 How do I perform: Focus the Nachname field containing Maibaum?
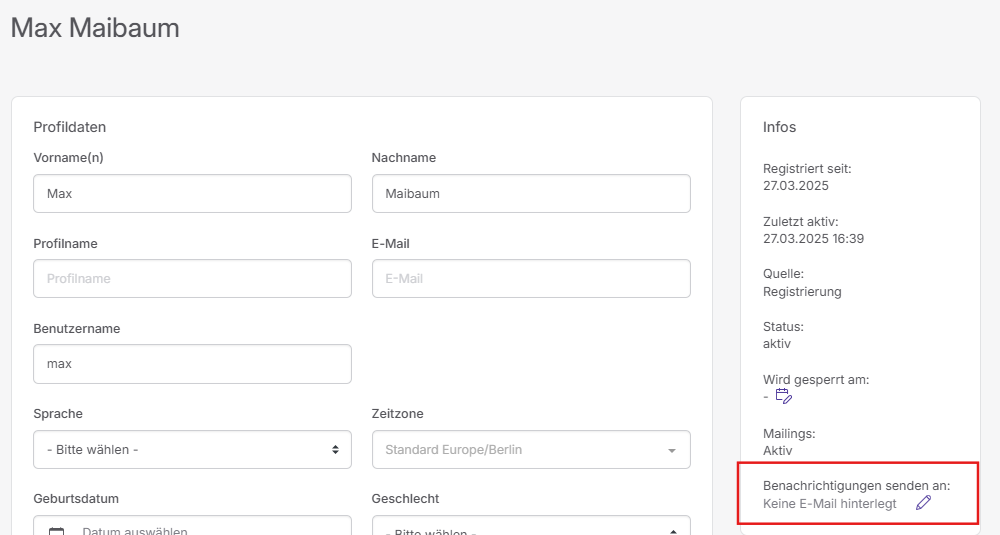point(531,193)
